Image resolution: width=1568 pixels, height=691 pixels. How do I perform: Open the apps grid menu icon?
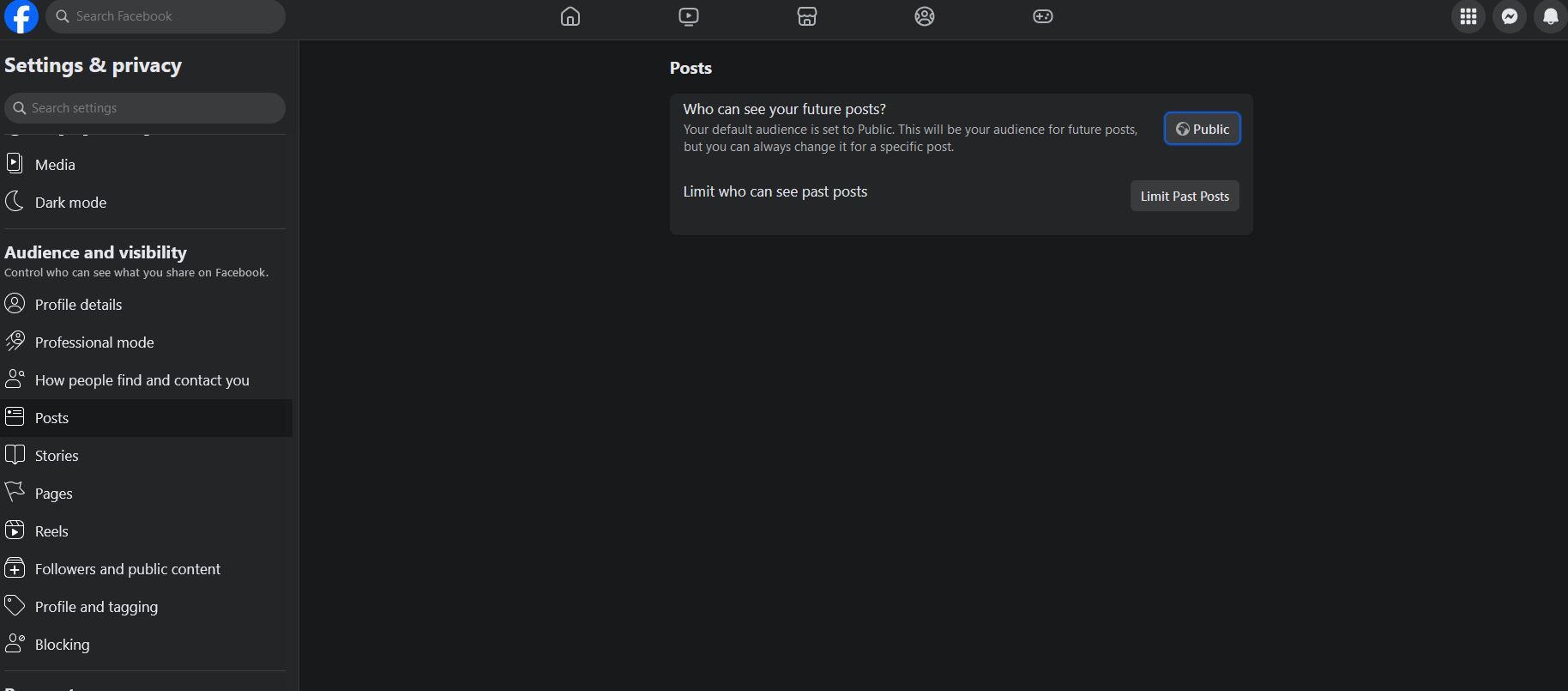(x=1468, y=16)
